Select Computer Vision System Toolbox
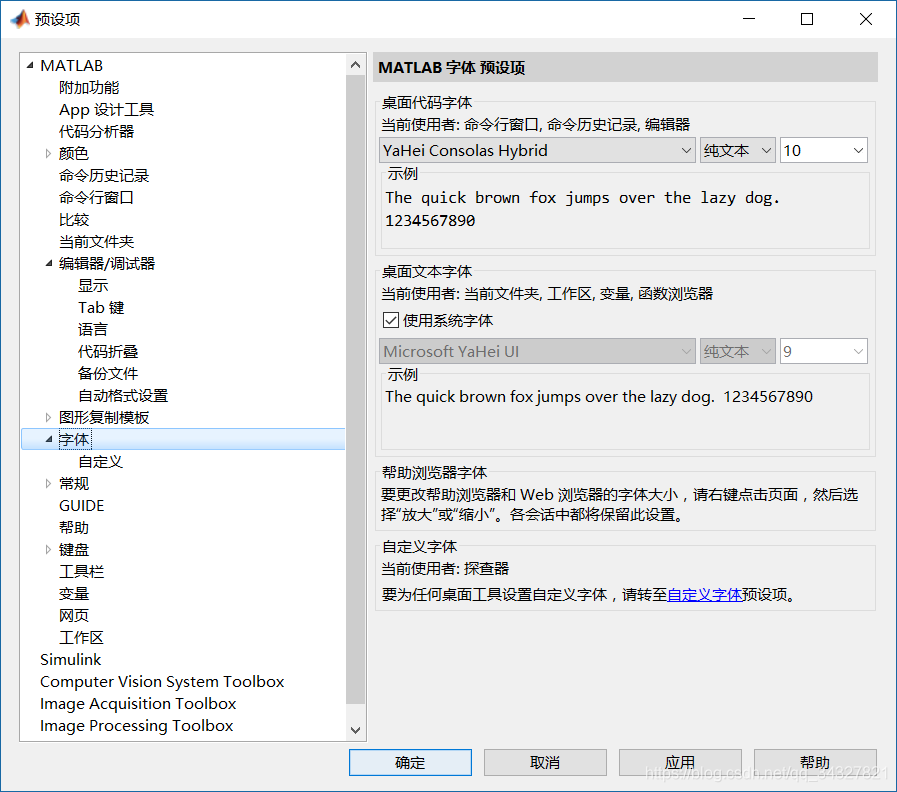The image size is (897, 792). 162,682
